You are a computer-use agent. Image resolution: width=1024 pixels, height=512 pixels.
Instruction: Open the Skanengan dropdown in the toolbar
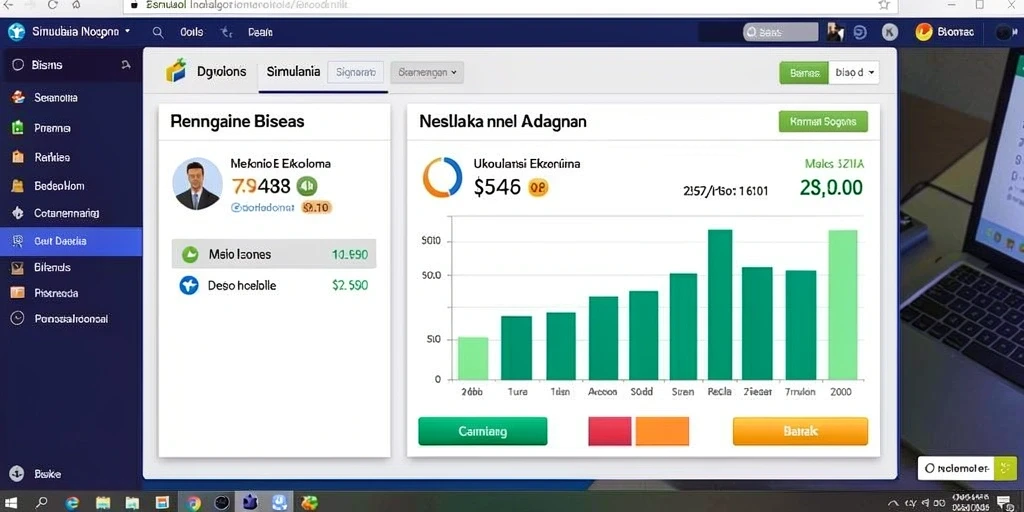pos(427,72)
